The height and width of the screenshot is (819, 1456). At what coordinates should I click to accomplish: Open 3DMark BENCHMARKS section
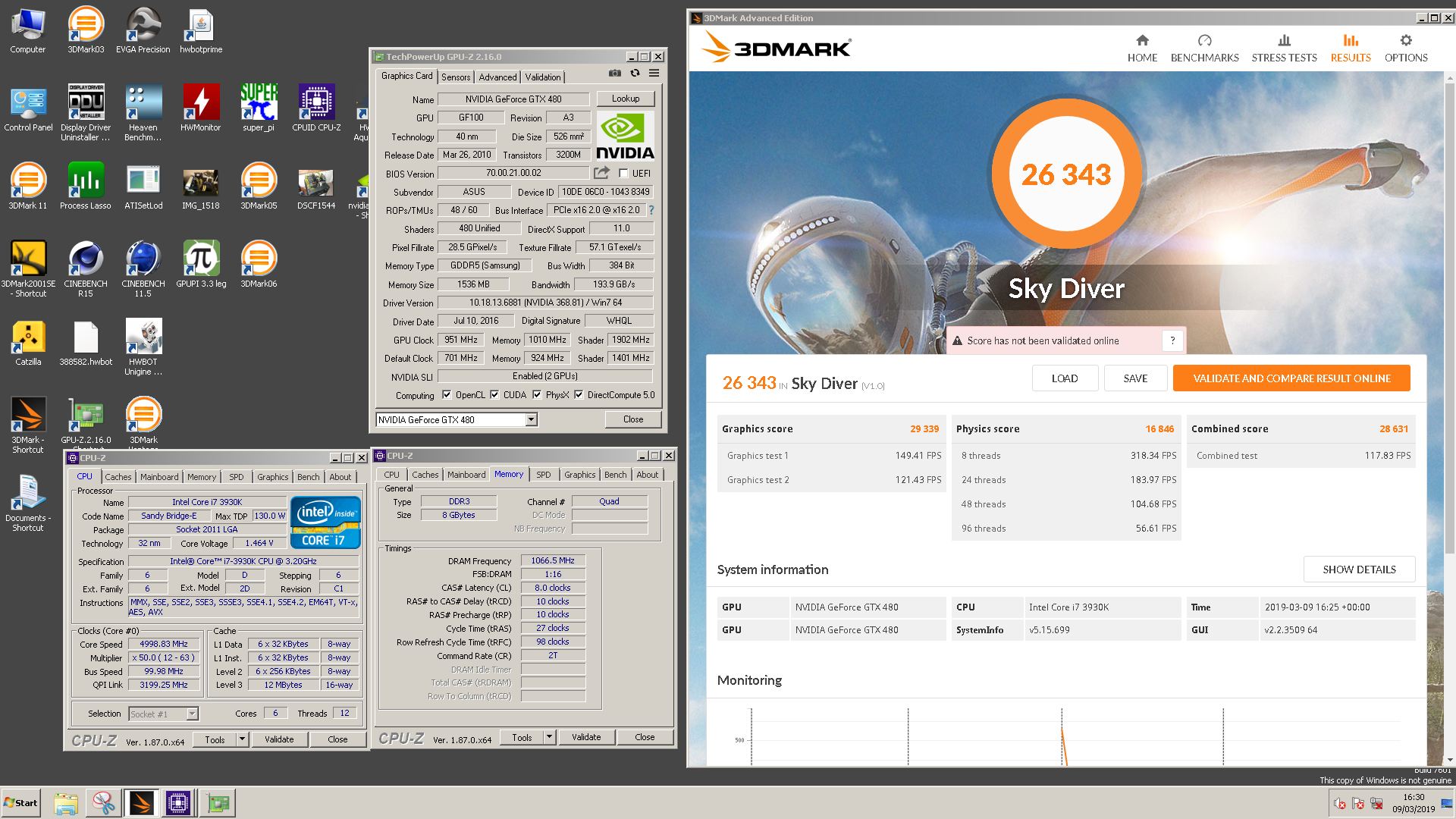point(1204,49)
